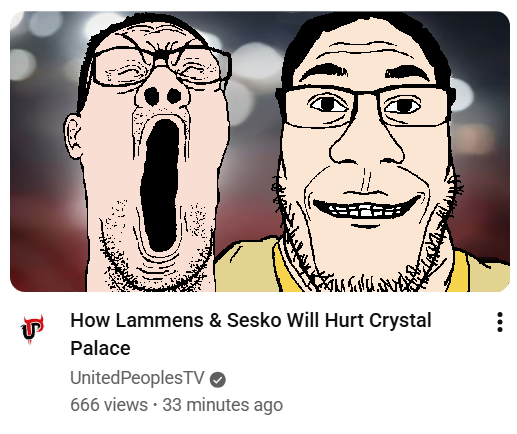Image resolution: width=517 pixels, height=434 pixels.
Task: Click the screaming character's tilted glasses
Action: click(x=162, y=63)
